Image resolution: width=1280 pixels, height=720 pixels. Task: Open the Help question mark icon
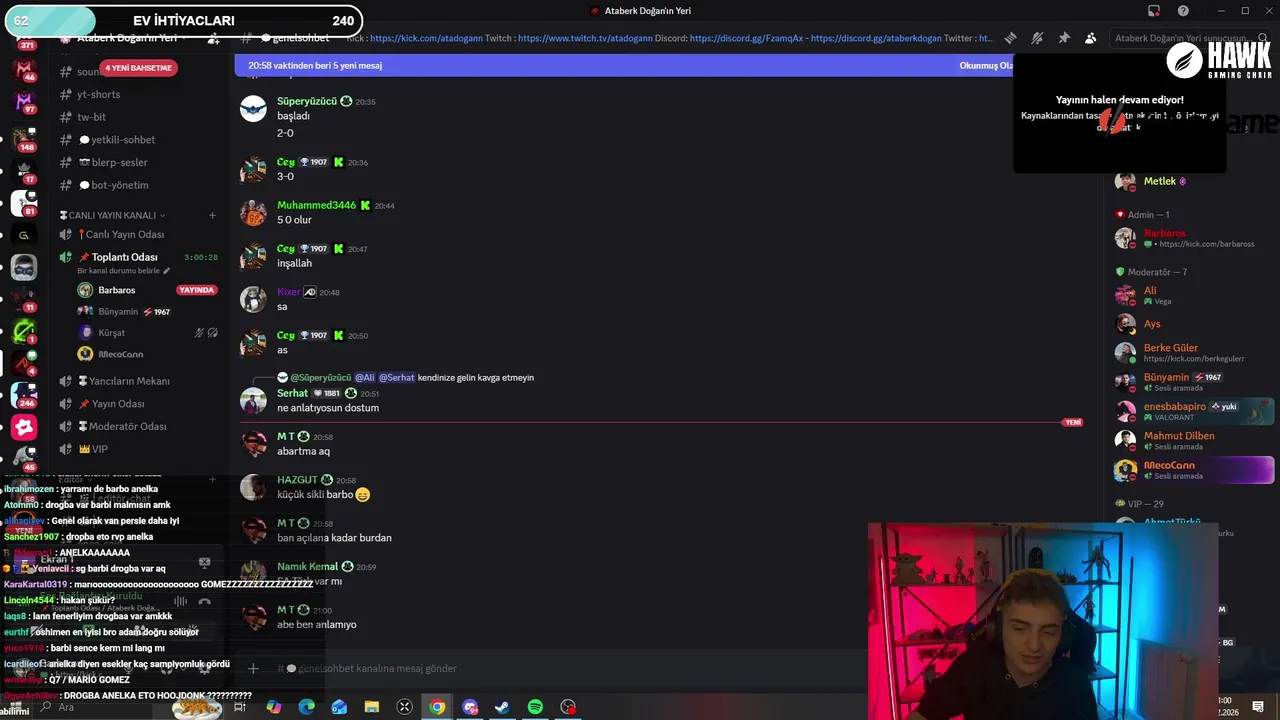click(x=1184, y=11)
